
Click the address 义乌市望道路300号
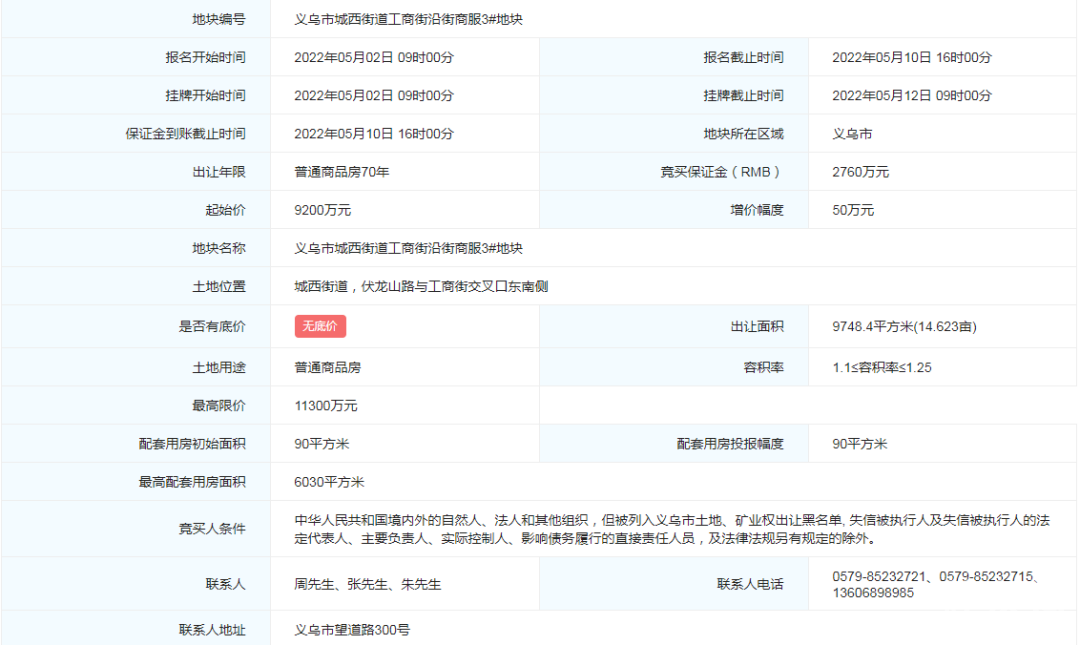[x=352, y=630]
